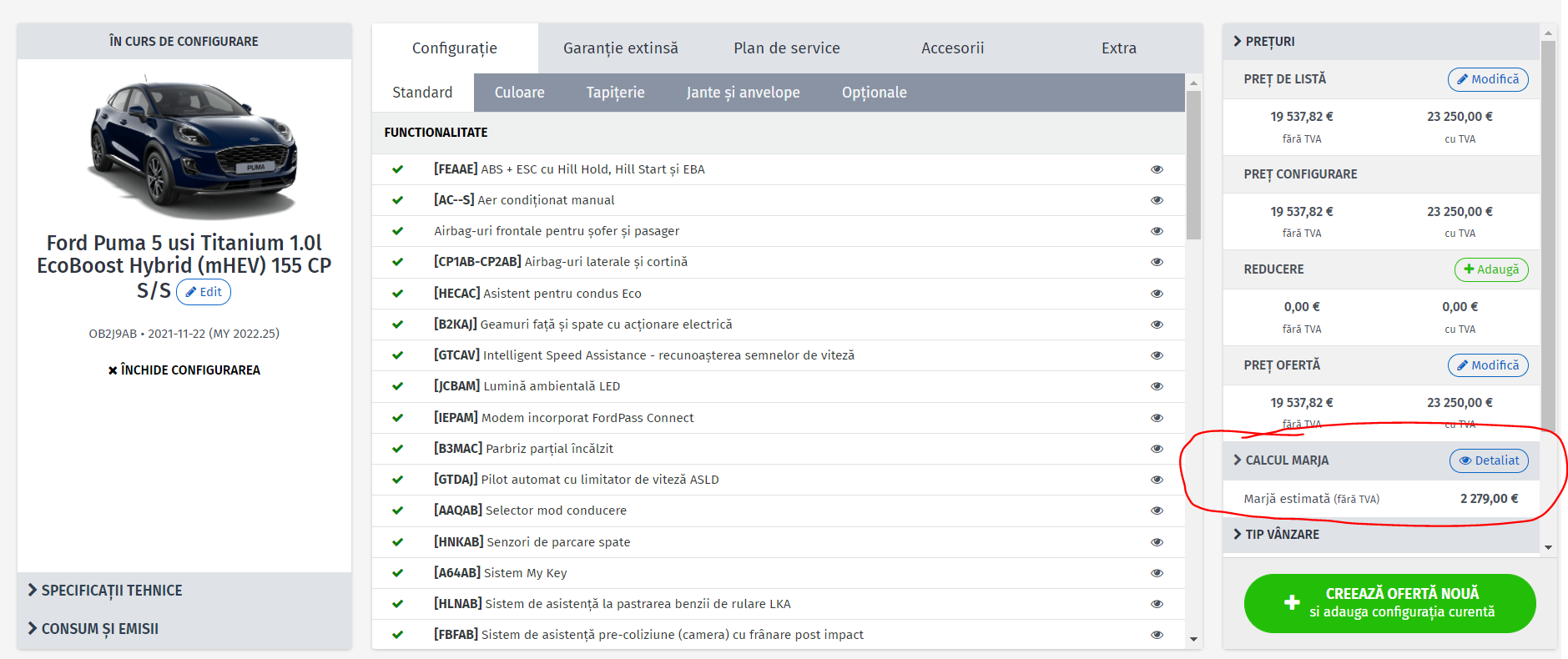This screenshot has width=1568, height=659.
Task: View LKA lane assist details eye
Action: [x=1157, y=604]
